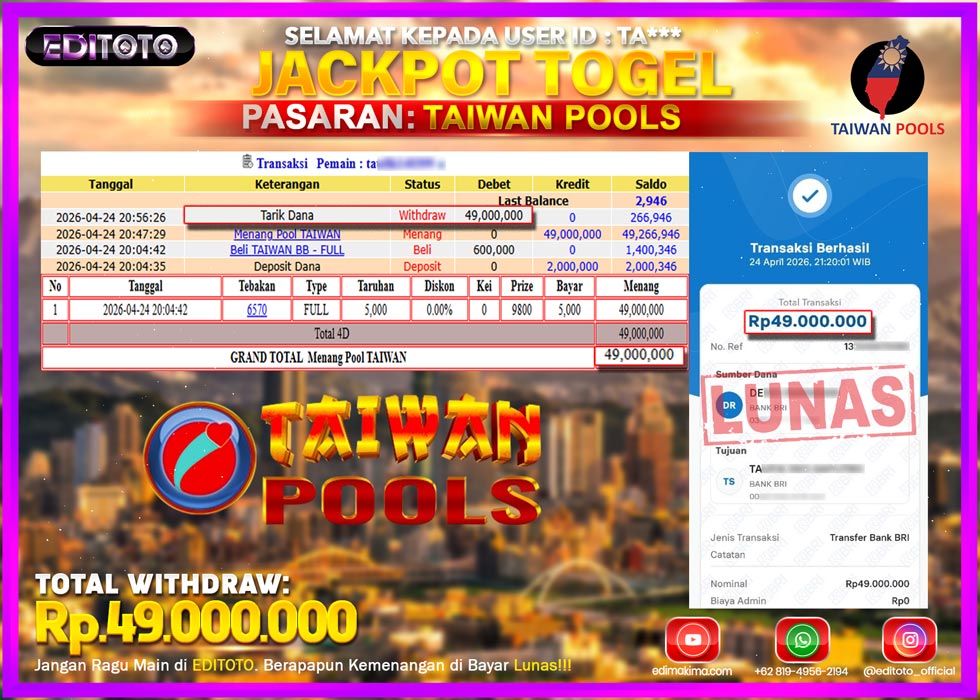Click the +62 819-4956-2194 phone number
Image resolution: width=980 pixels, height=700 pixels.
pos(802,671)
